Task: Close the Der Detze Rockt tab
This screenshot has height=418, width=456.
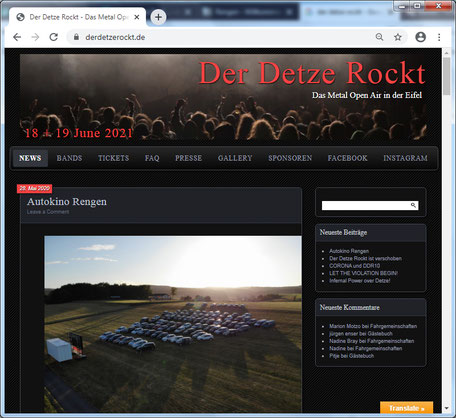Action: click(137, 17)
